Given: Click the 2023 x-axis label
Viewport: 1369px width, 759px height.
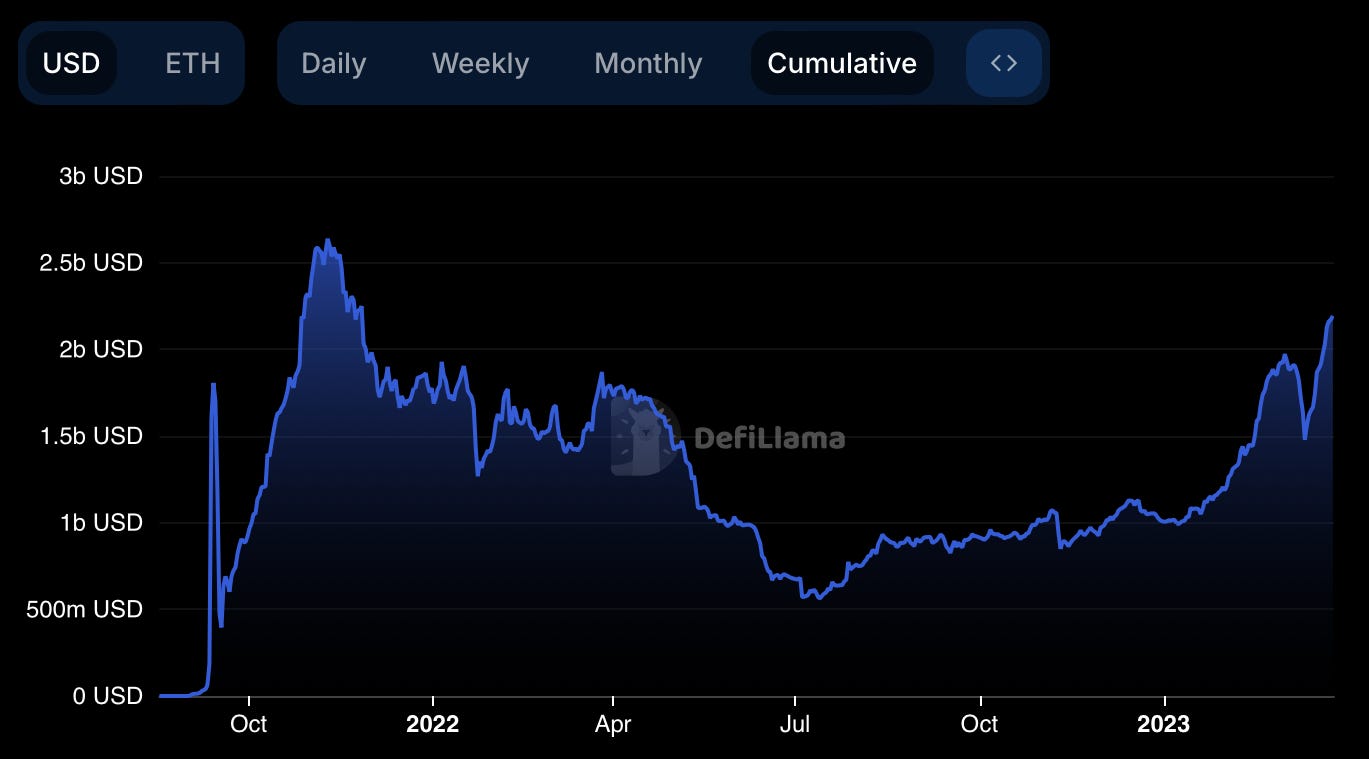Looking at the screenshot, I should (1163, 724).
